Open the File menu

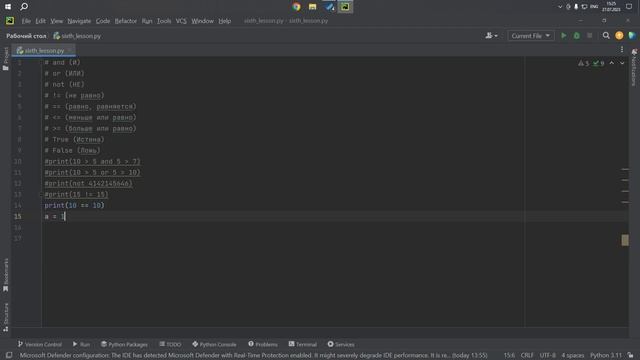click(x=26, y=21)
